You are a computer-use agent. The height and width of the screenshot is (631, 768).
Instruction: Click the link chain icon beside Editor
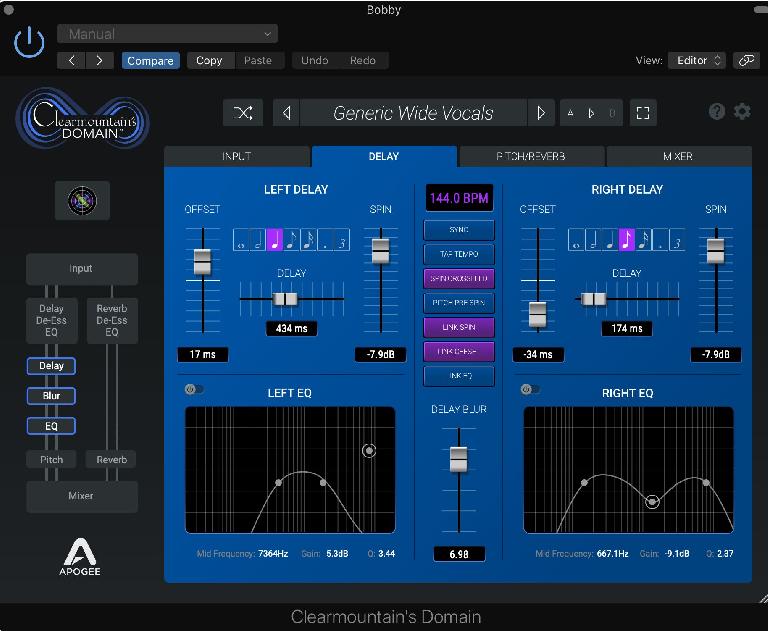(746, 60)
